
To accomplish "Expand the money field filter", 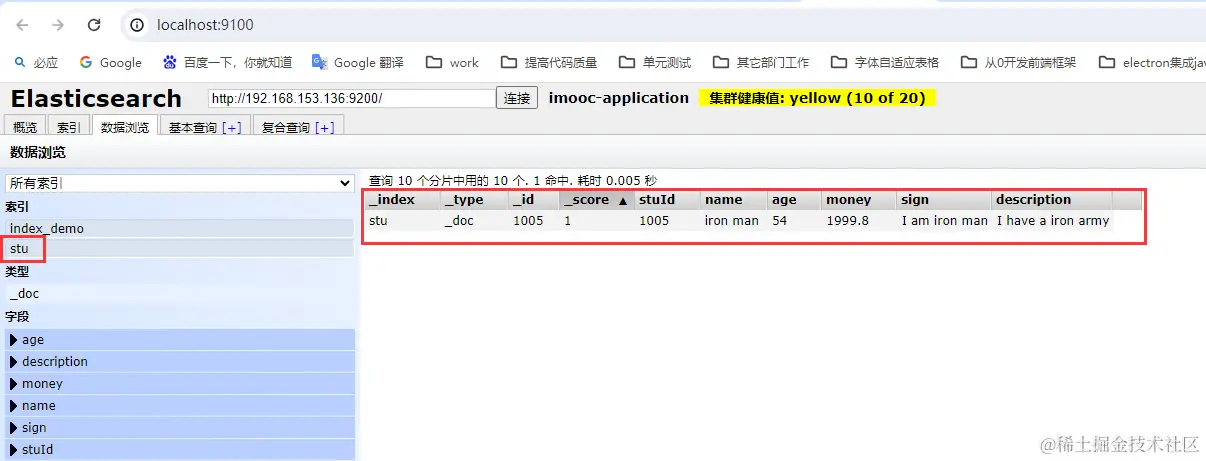I will pos(180,384).
